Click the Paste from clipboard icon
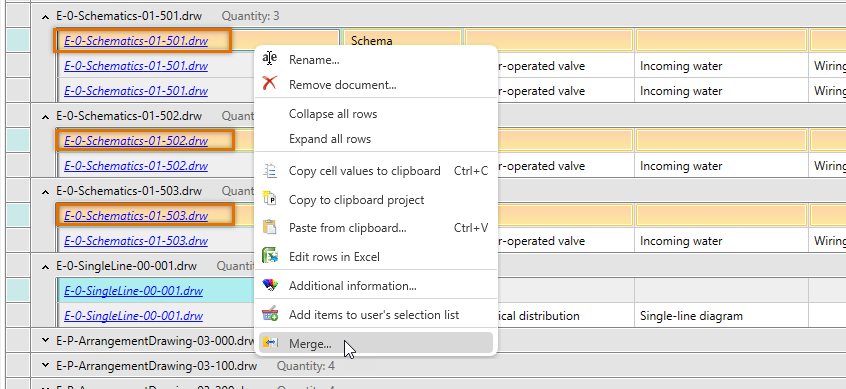The height and width of the screenshot is (389, 846). 269,228
